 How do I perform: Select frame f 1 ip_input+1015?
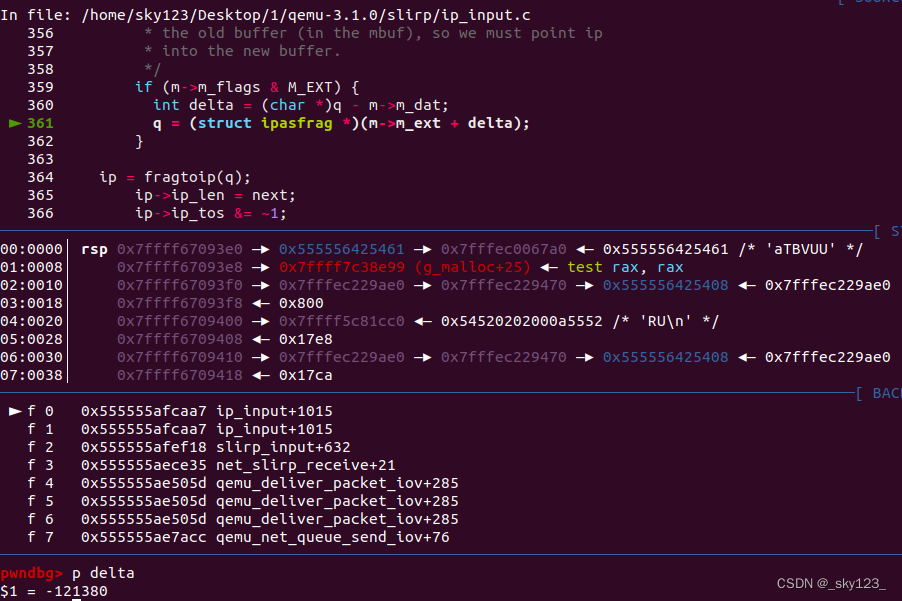[180, 430]
